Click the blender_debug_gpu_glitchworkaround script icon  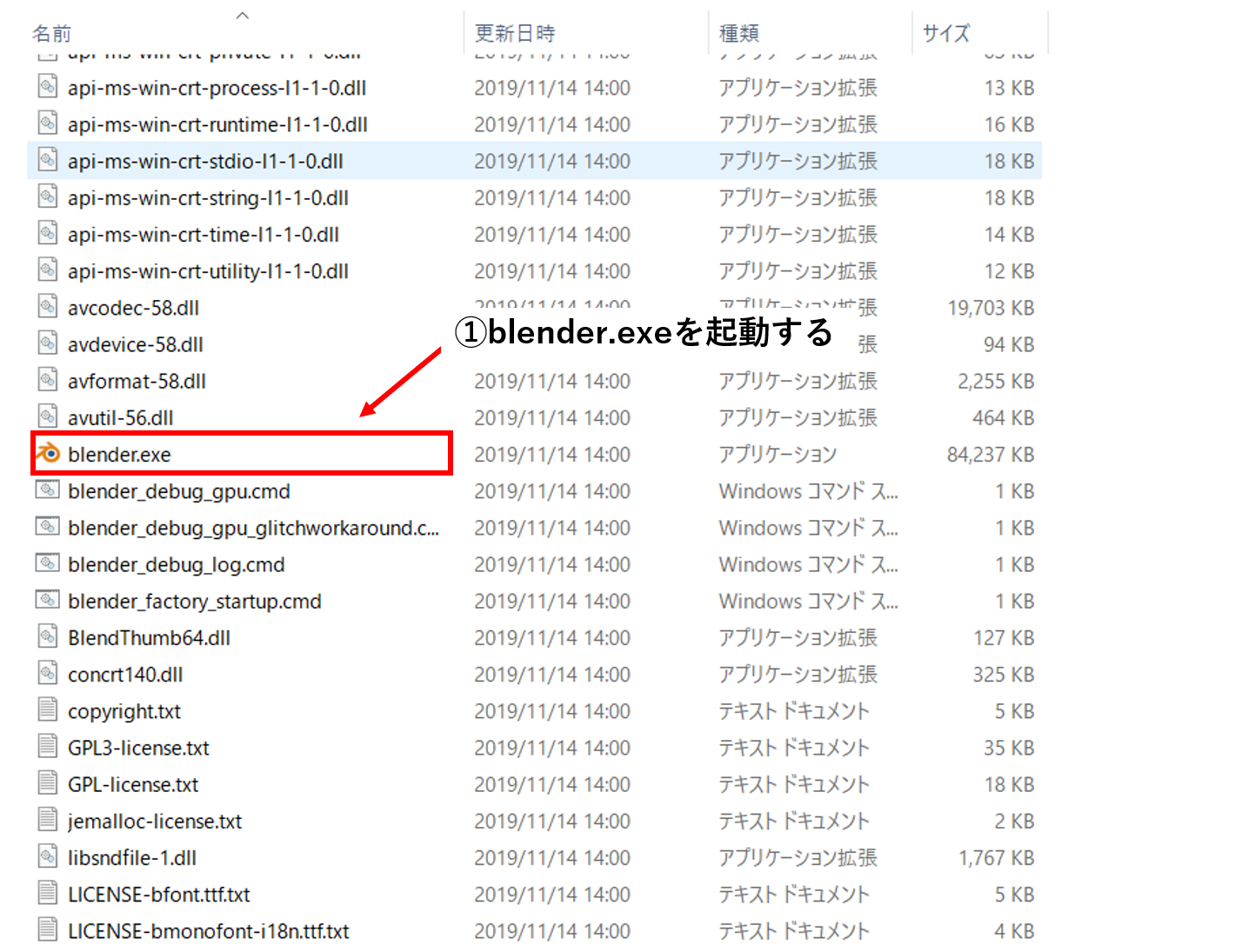click(x=48, y=527)
